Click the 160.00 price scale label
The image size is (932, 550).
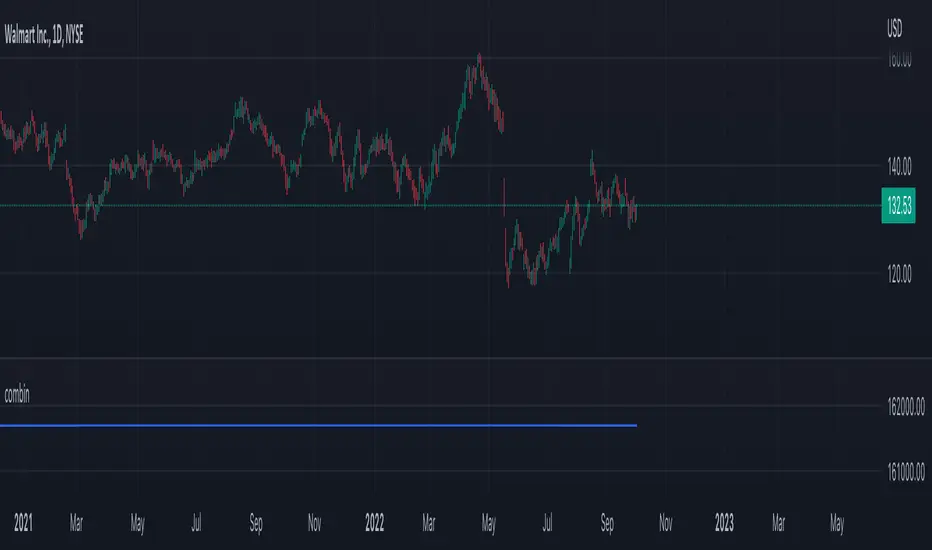[900, 59]
